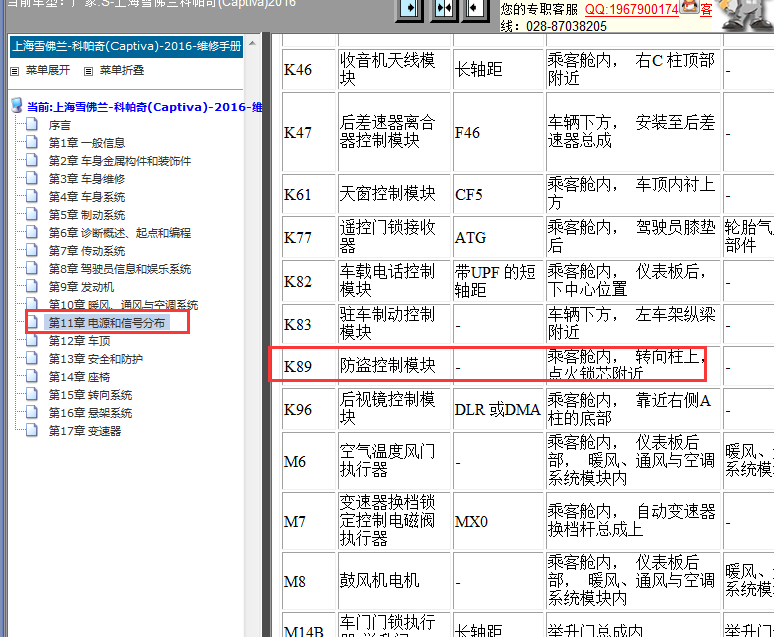Viewport: 774px width, 637px height.
Task: Click the page icon next to 序言
Action: pyautogui.click(x=32, y=124)
